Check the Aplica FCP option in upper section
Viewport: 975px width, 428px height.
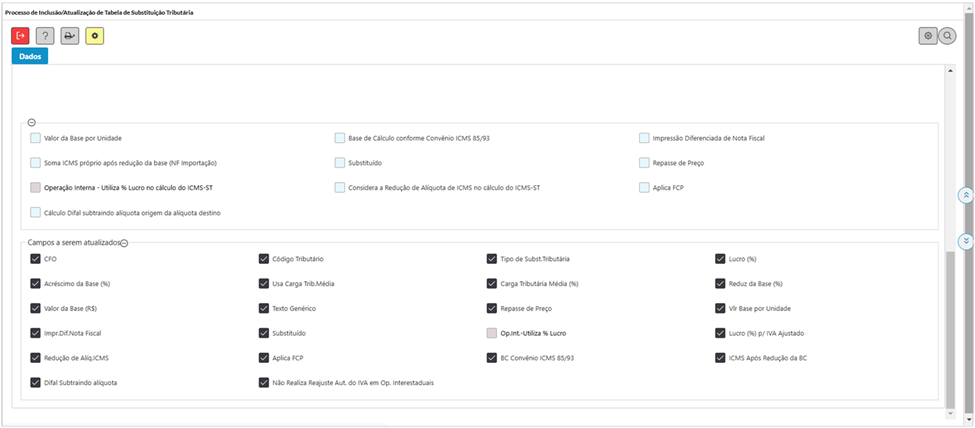645,187
